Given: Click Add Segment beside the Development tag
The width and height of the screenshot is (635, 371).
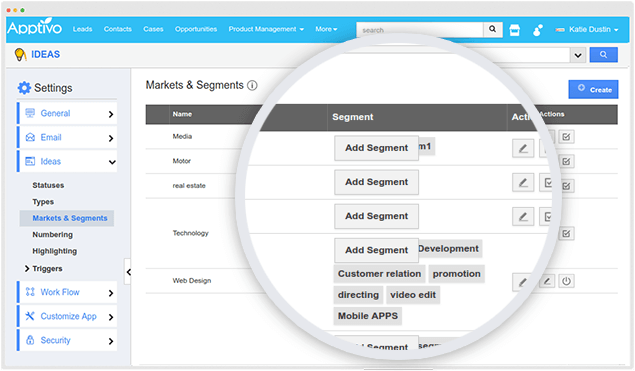Looking at the screenshot, I should point(376,250).
